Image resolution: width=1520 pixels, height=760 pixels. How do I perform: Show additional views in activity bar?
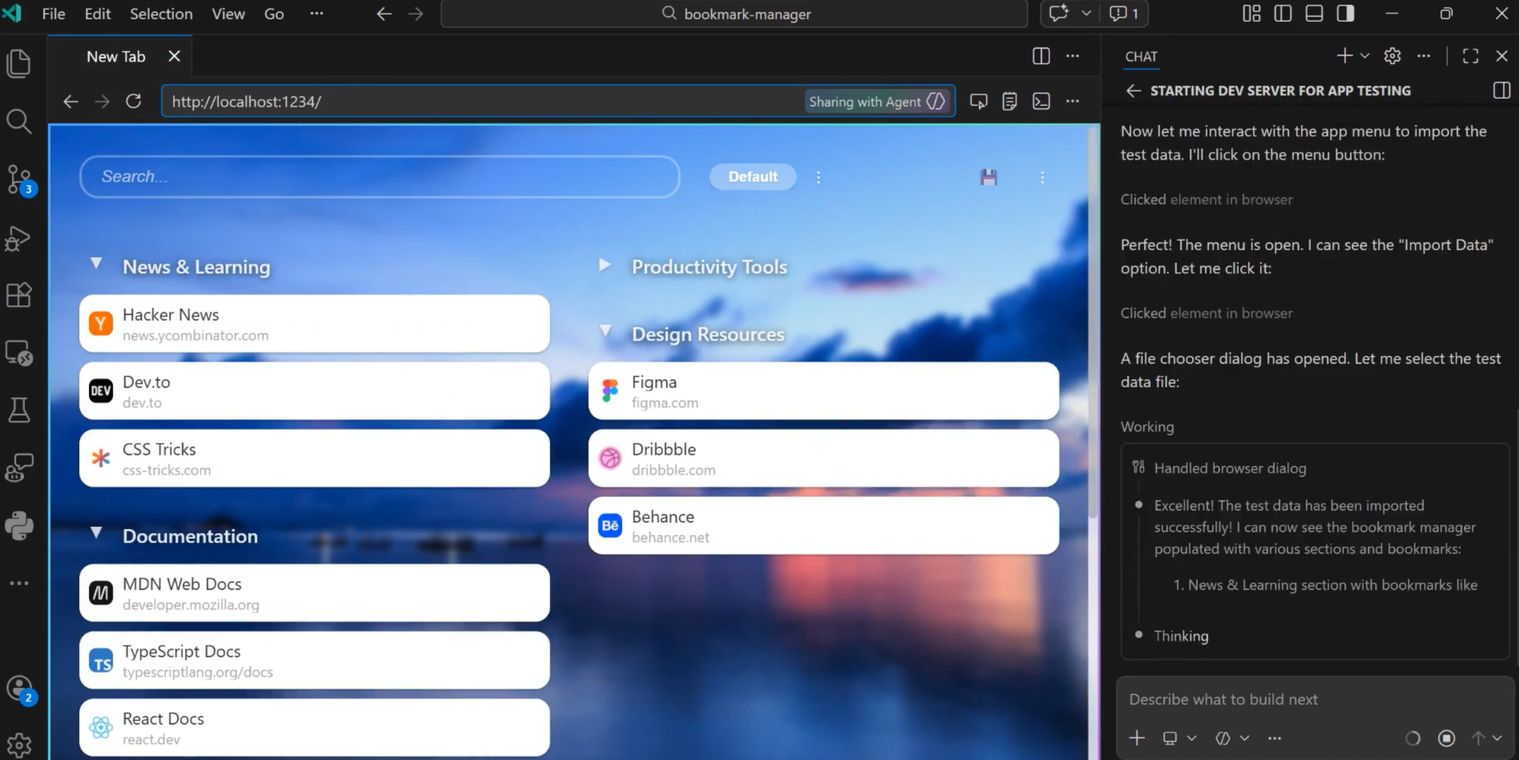(19, 583)
